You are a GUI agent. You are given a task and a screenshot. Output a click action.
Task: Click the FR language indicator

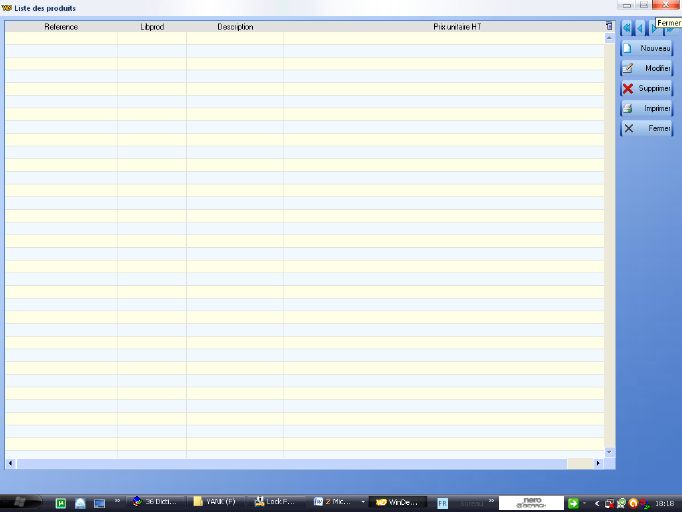442,503
